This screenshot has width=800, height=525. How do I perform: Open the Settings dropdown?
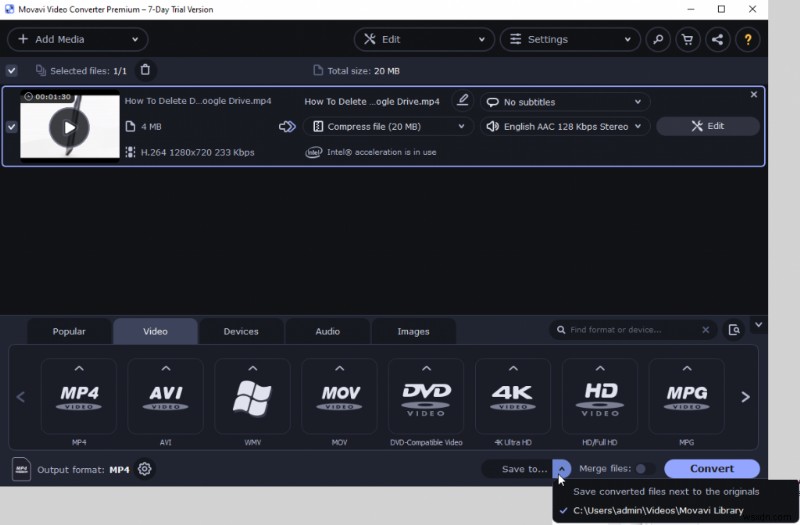pyautogui.click(x=570, y=39)
